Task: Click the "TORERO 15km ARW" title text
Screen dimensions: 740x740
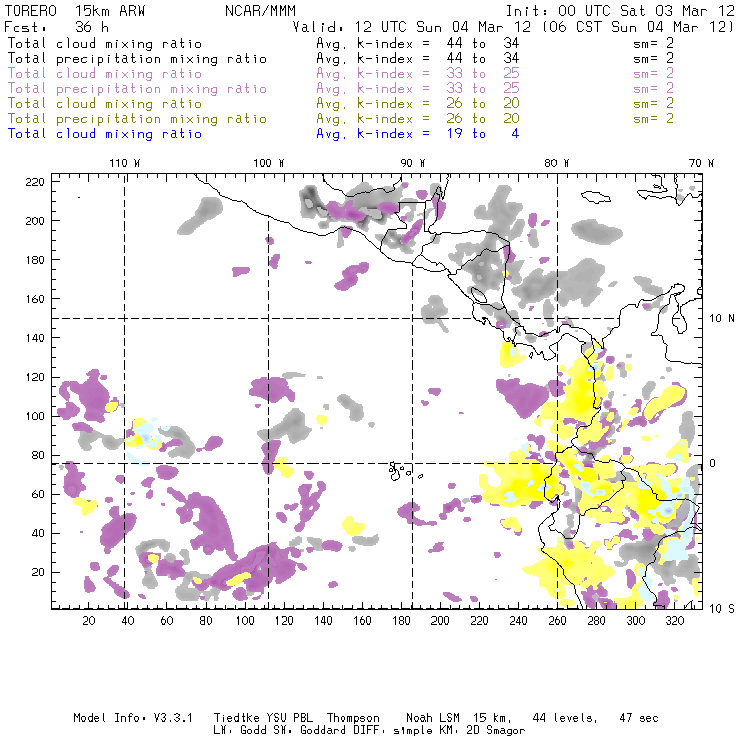Action: 75,11
